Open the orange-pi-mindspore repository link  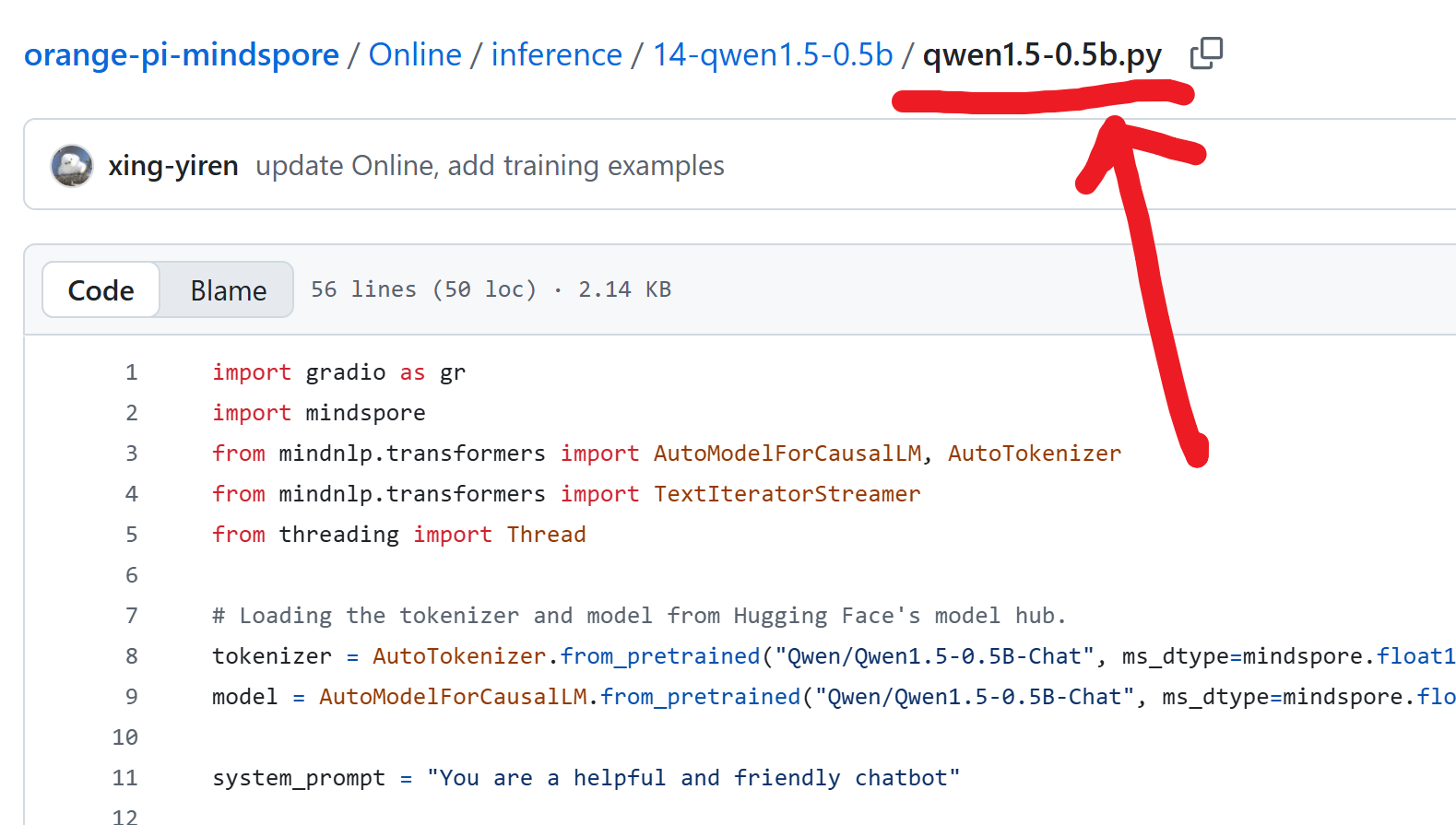182,55
